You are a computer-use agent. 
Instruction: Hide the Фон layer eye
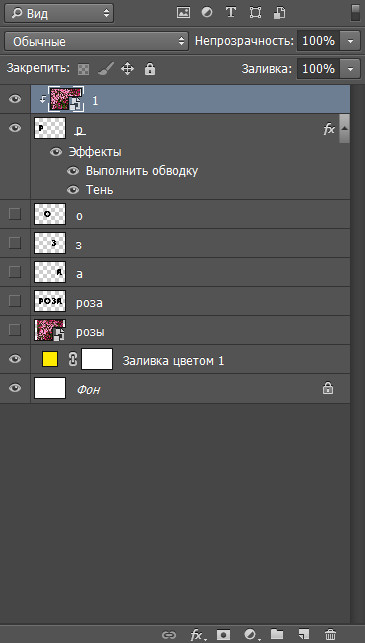point(15,388)
